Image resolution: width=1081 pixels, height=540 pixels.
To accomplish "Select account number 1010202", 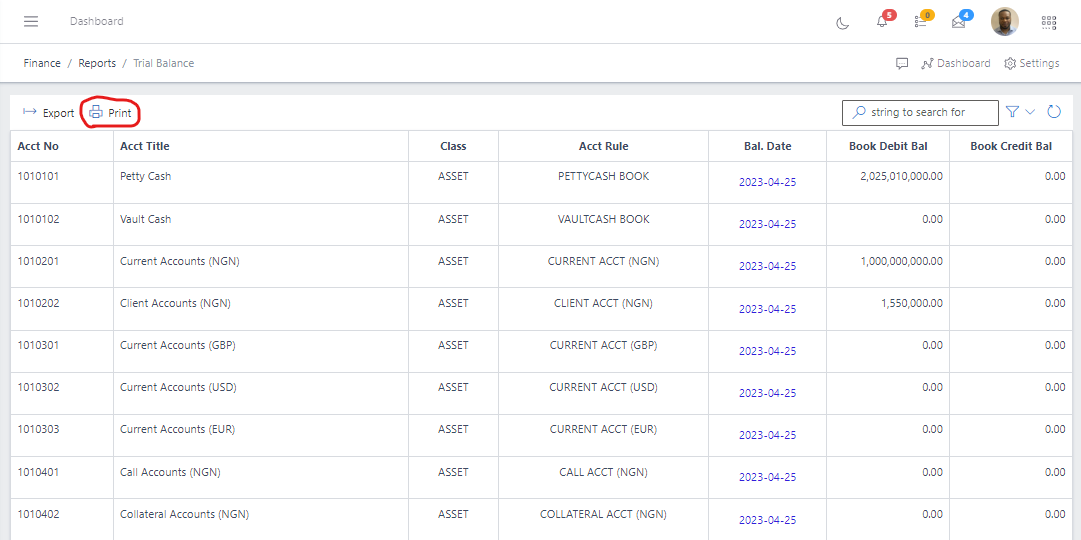I will coord(38,303).
